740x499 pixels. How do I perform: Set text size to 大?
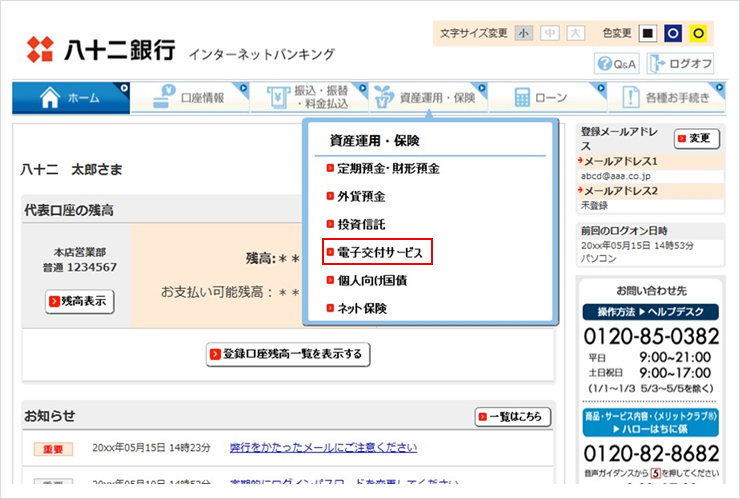tap(575, 33)
